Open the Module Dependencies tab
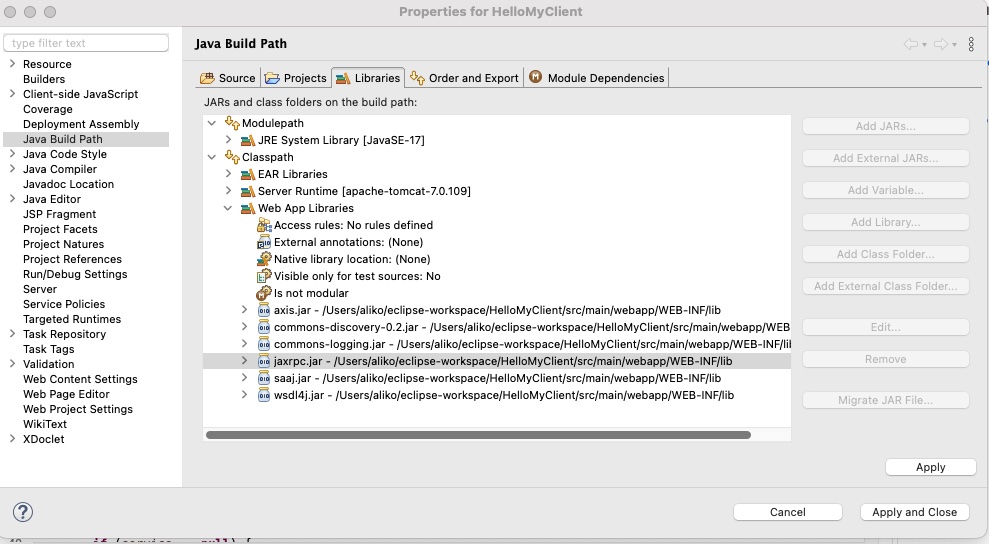The image size is (989, 544). coord(597,78)
